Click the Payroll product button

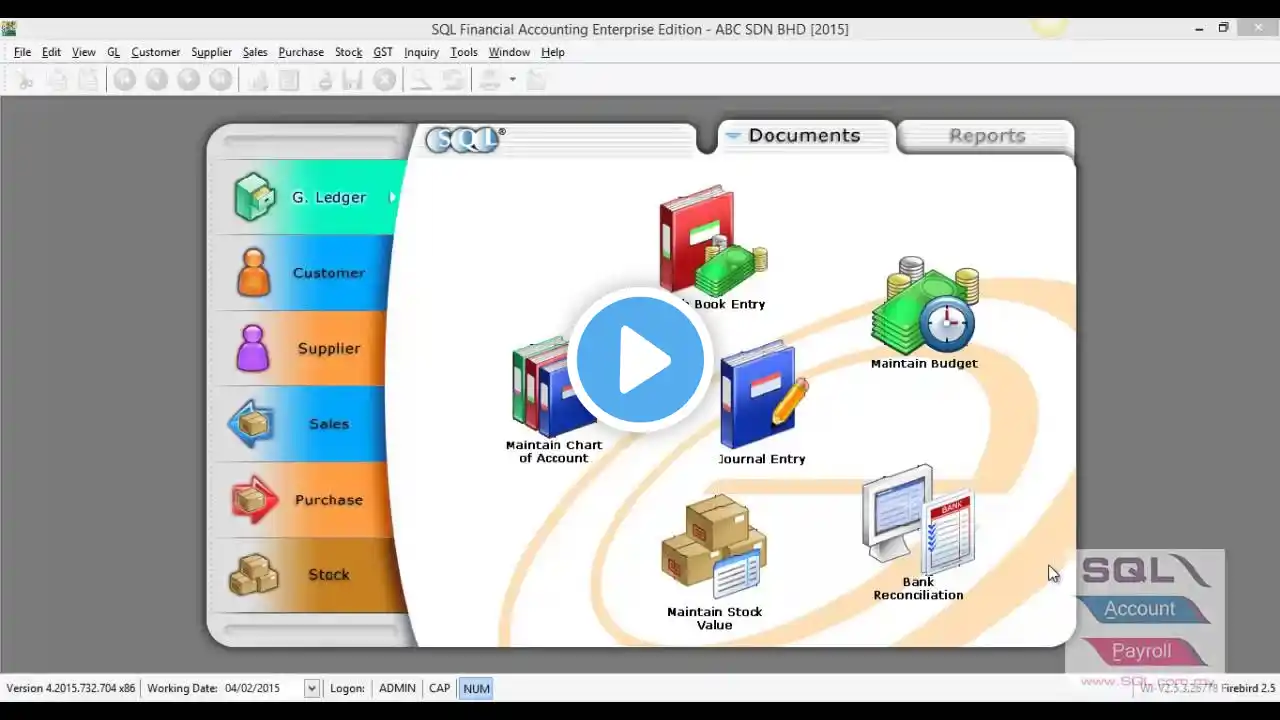coord(1141,651)
